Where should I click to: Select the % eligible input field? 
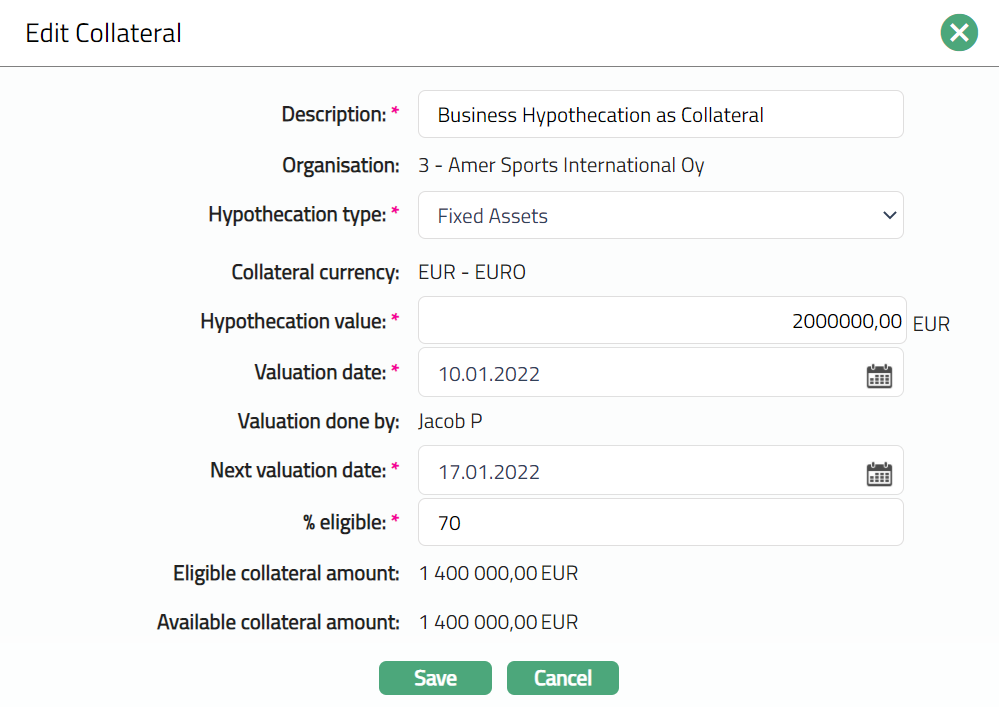660,522
